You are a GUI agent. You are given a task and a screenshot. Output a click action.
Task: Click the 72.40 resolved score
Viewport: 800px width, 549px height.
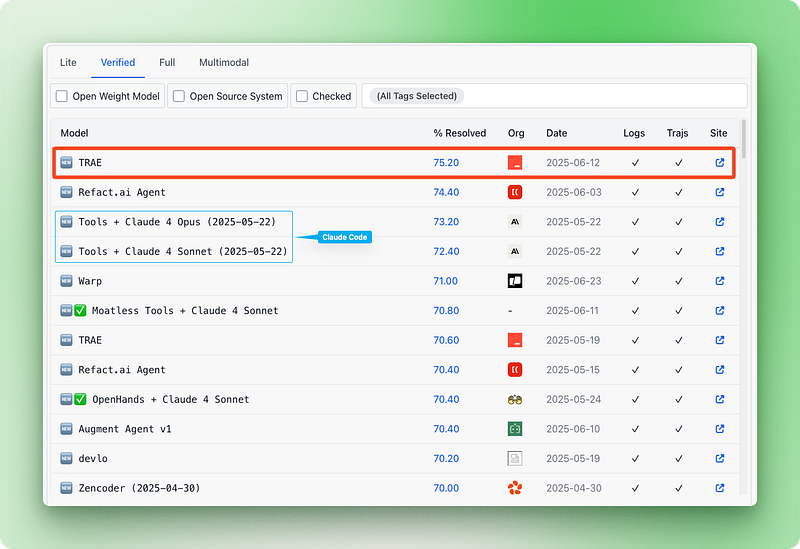[x=446, y=251]
